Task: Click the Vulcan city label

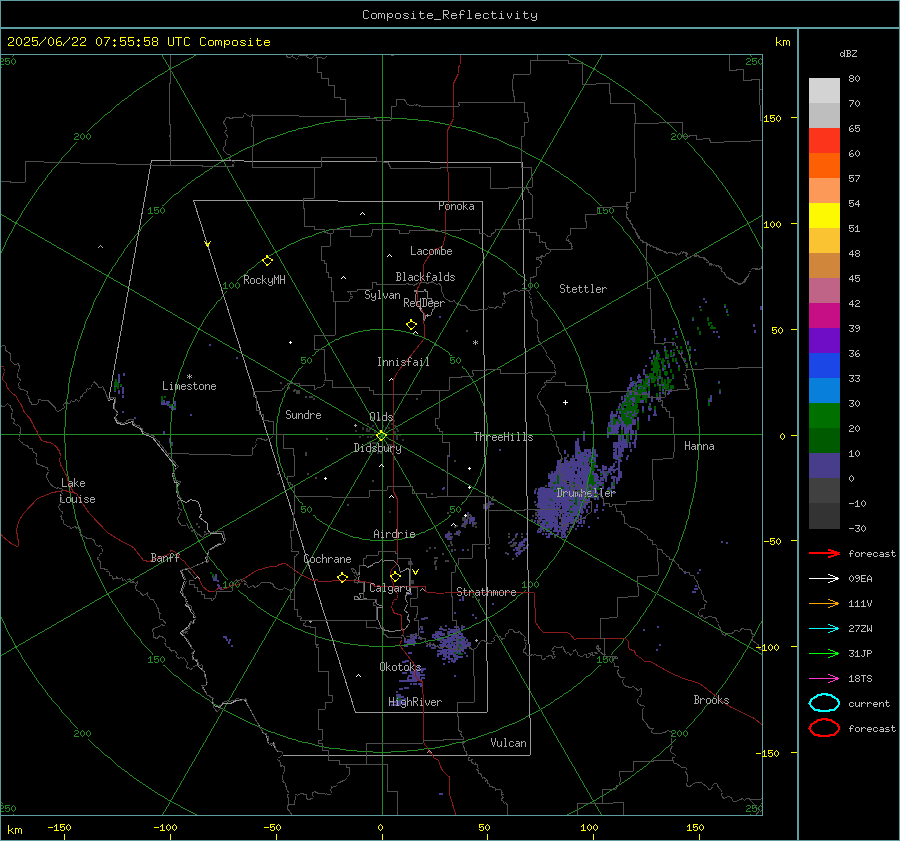Action: (508, 743)
